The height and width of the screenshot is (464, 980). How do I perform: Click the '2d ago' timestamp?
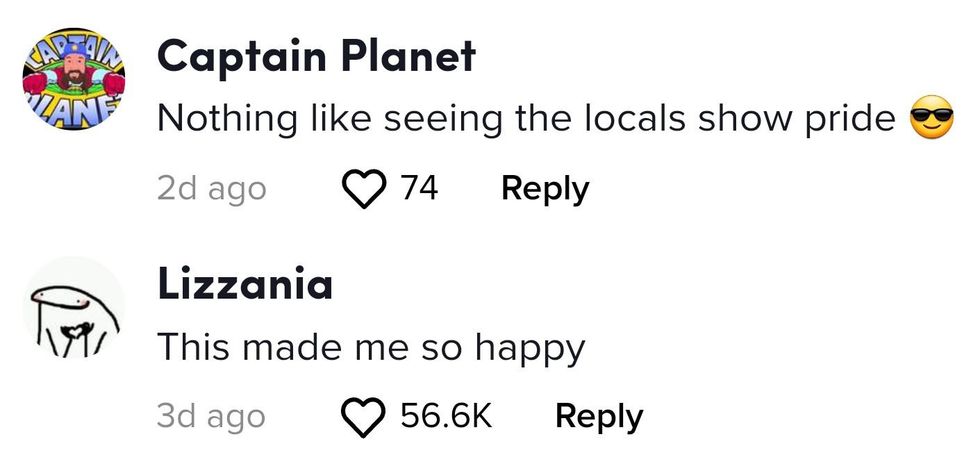(212, 188)
